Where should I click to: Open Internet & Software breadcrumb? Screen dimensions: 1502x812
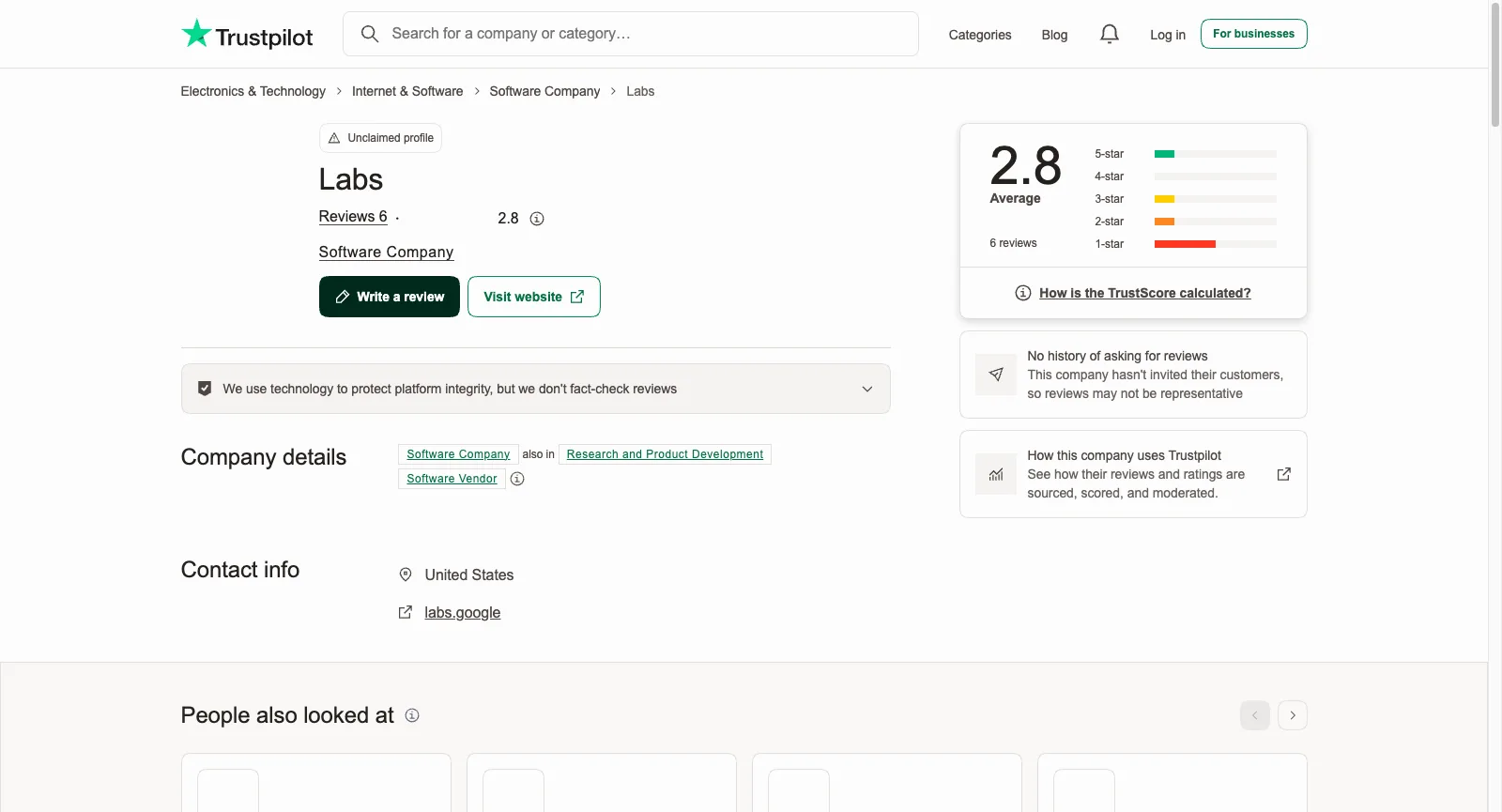click(x=407, y=91)
